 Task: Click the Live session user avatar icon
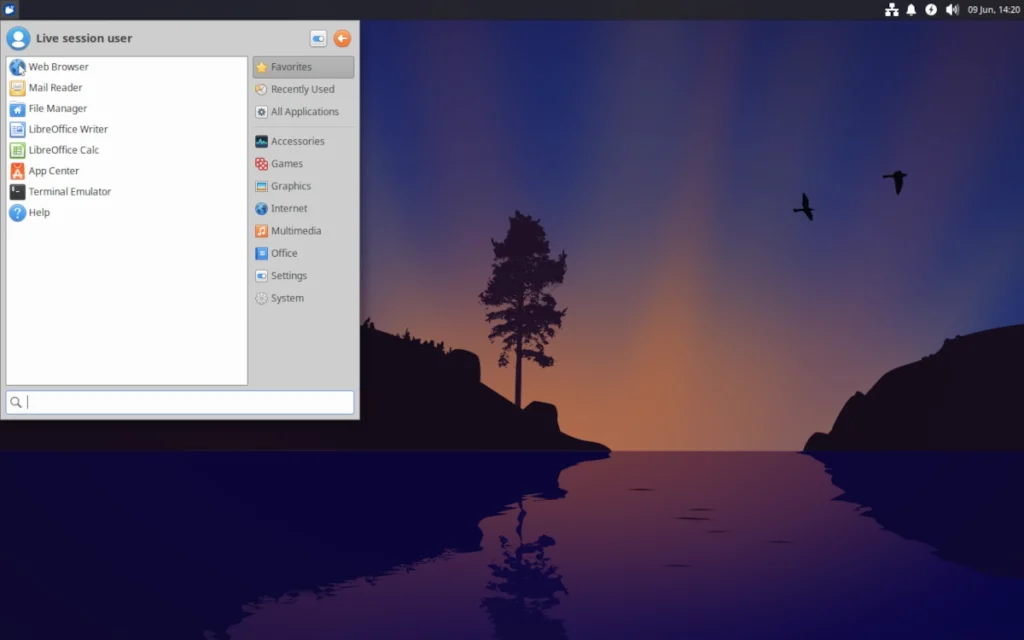[x=18, y=39]
